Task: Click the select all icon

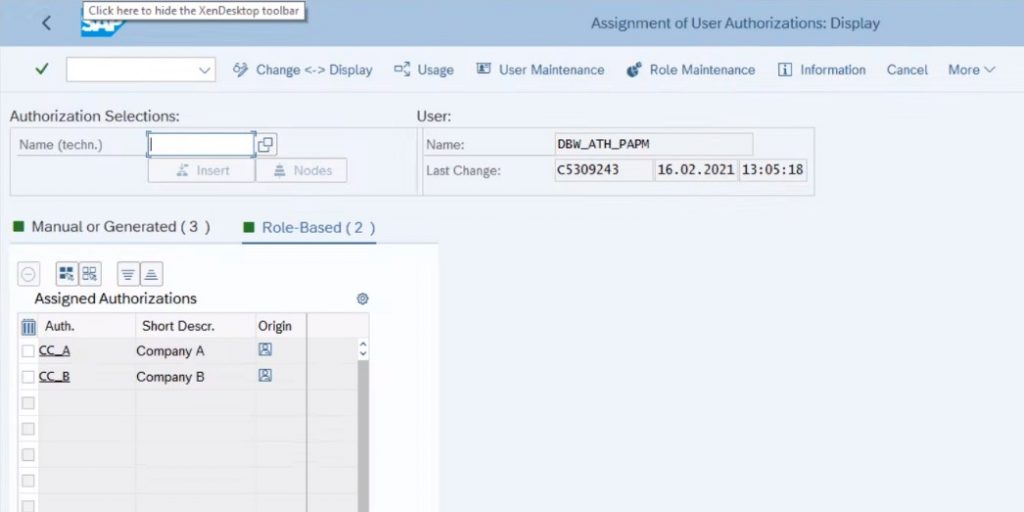Action: 67,274
